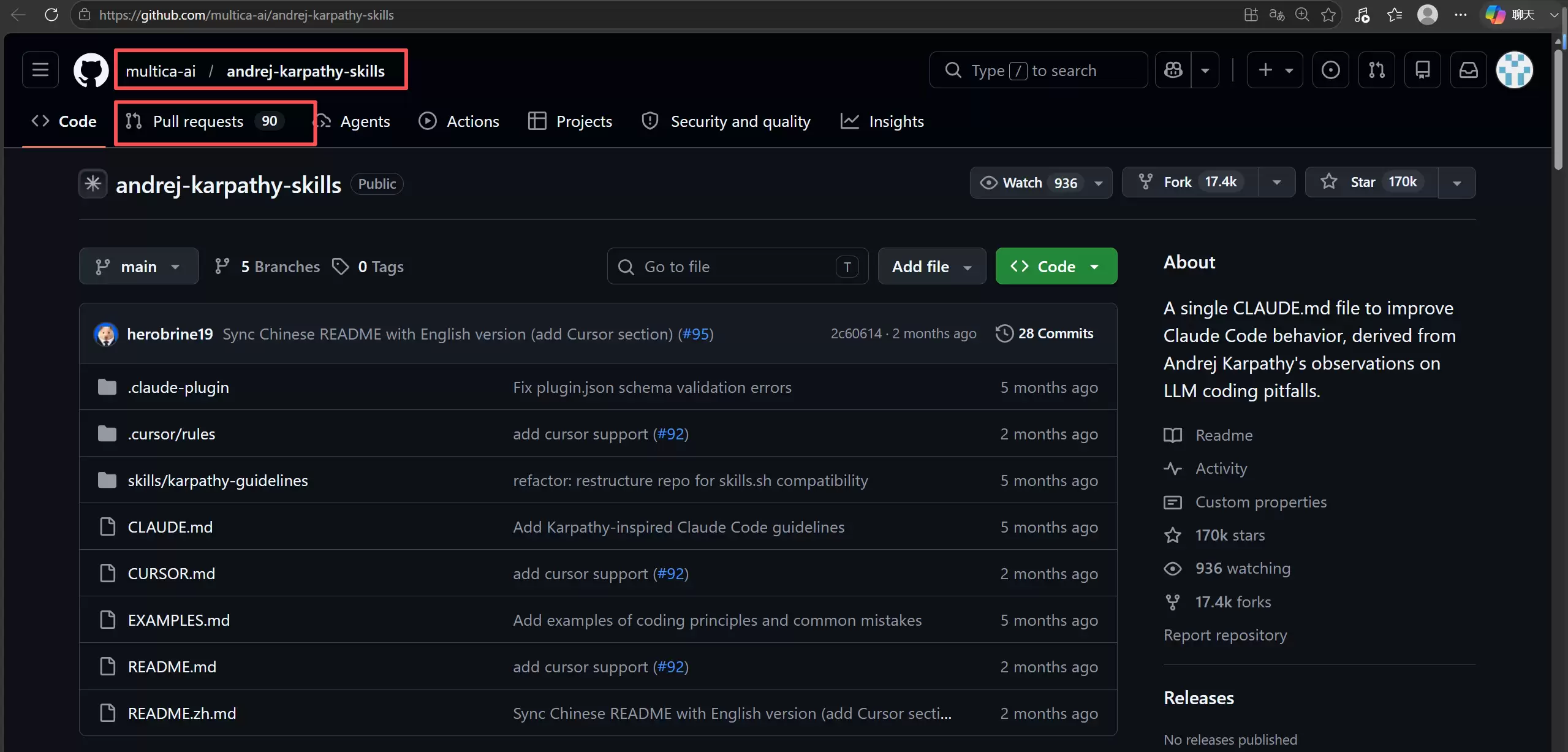
Task: Open the skills/karpathy-guidelines folder
Action: pos(218,480)
